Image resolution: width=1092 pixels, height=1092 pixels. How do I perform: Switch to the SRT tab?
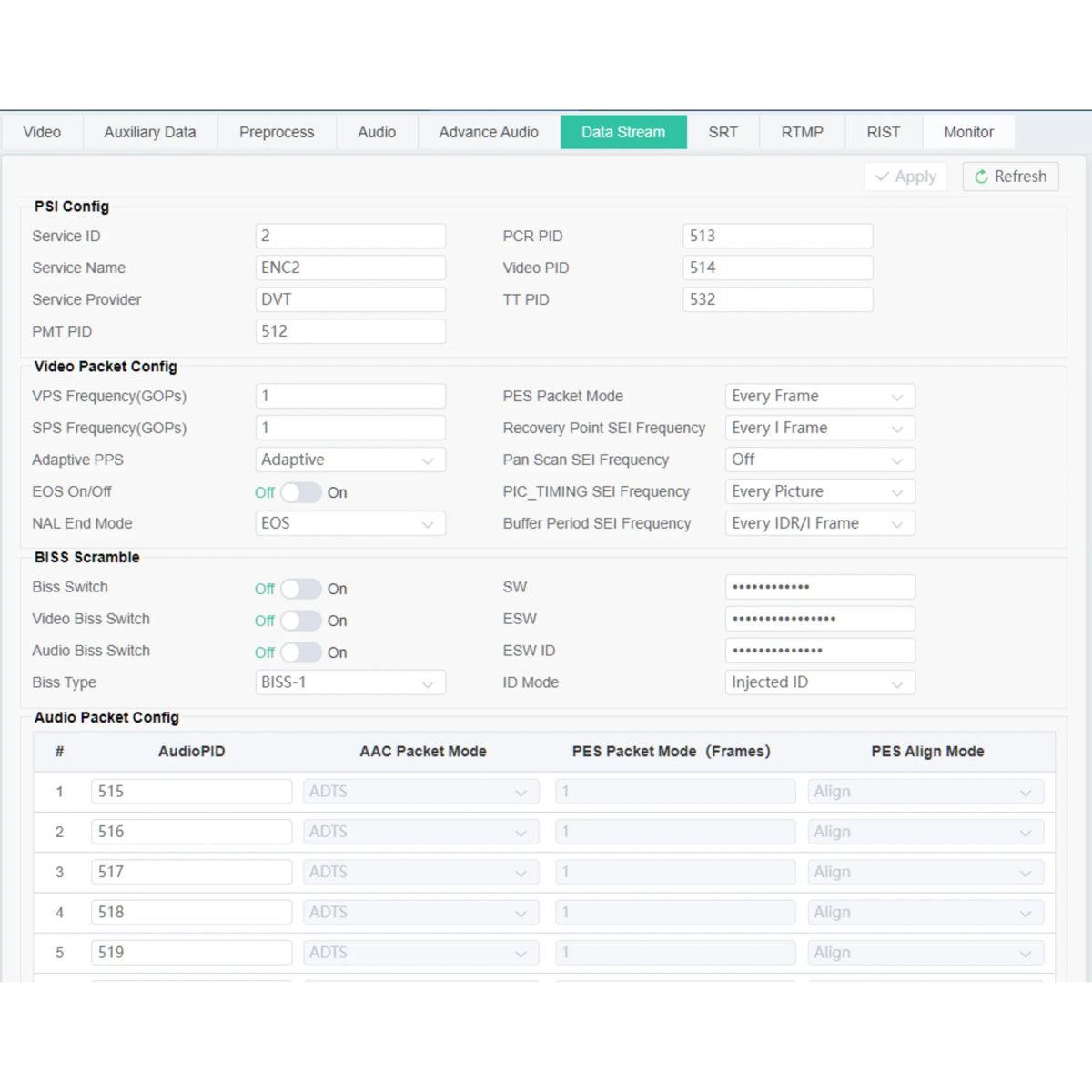(x=723, y=132)
